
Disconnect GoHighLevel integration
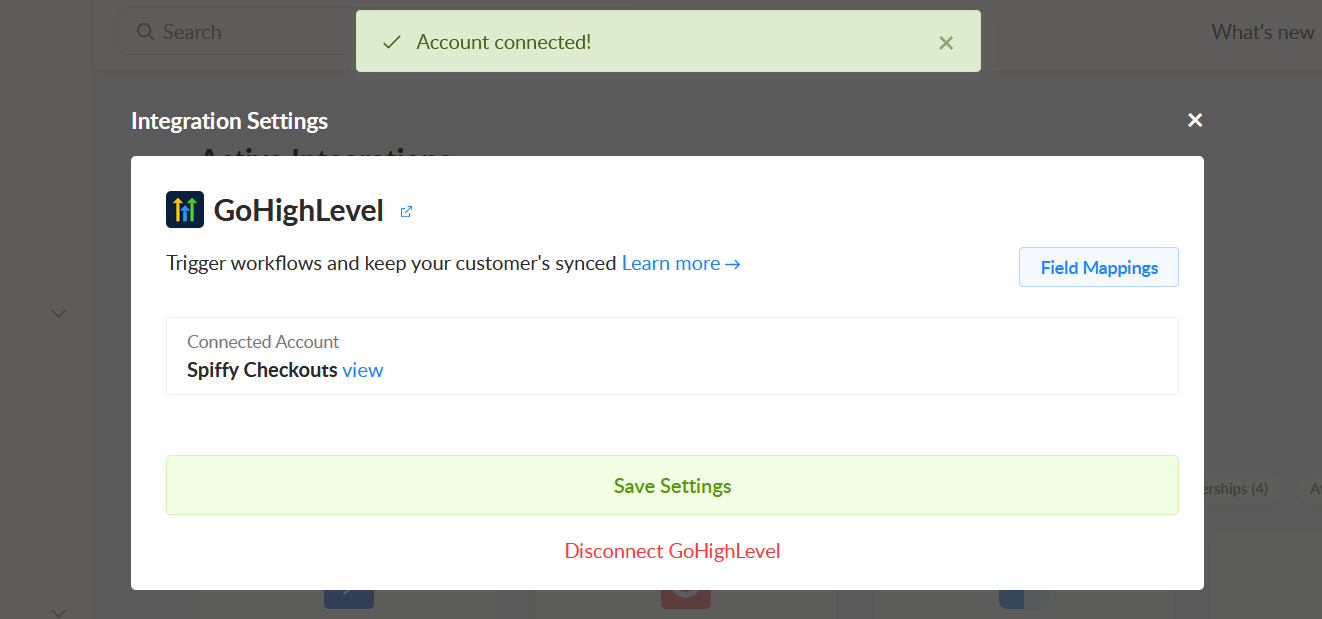[x=672, y=551]
